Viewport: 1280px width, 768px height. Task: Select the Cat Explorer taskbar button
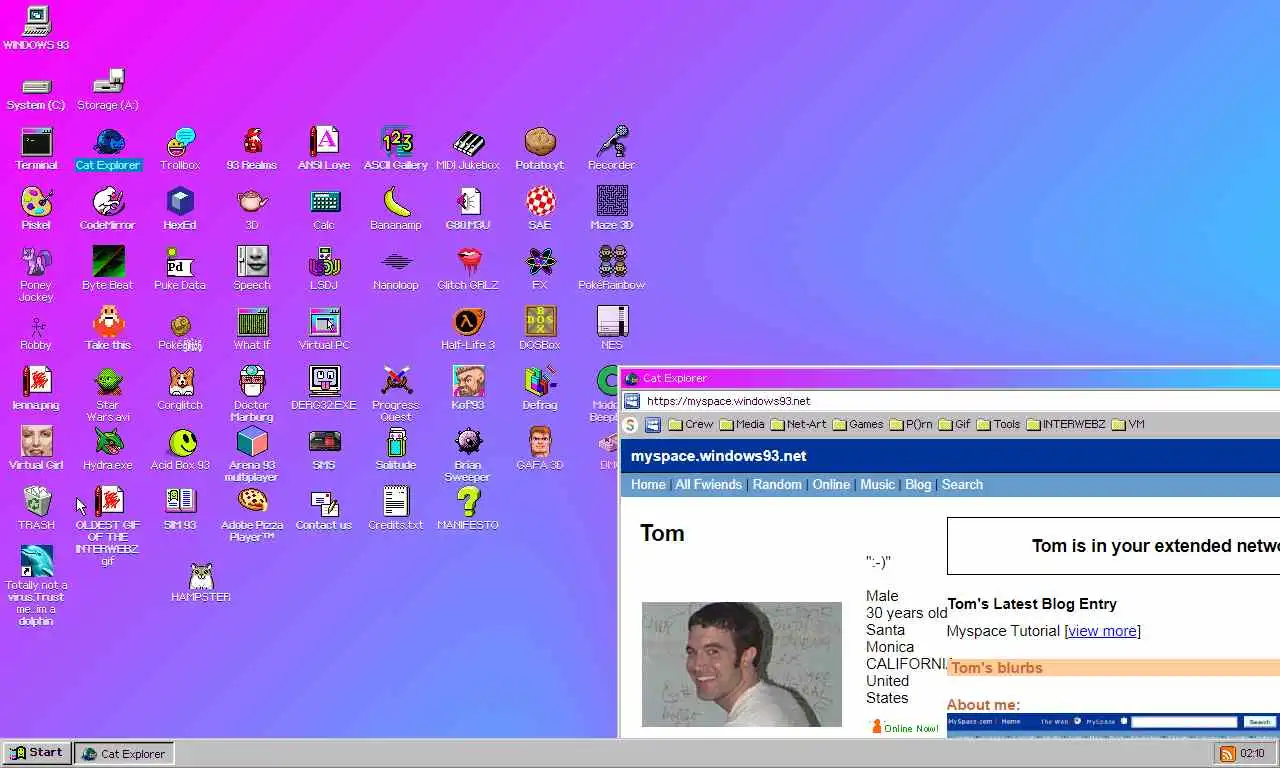point(124,753)
